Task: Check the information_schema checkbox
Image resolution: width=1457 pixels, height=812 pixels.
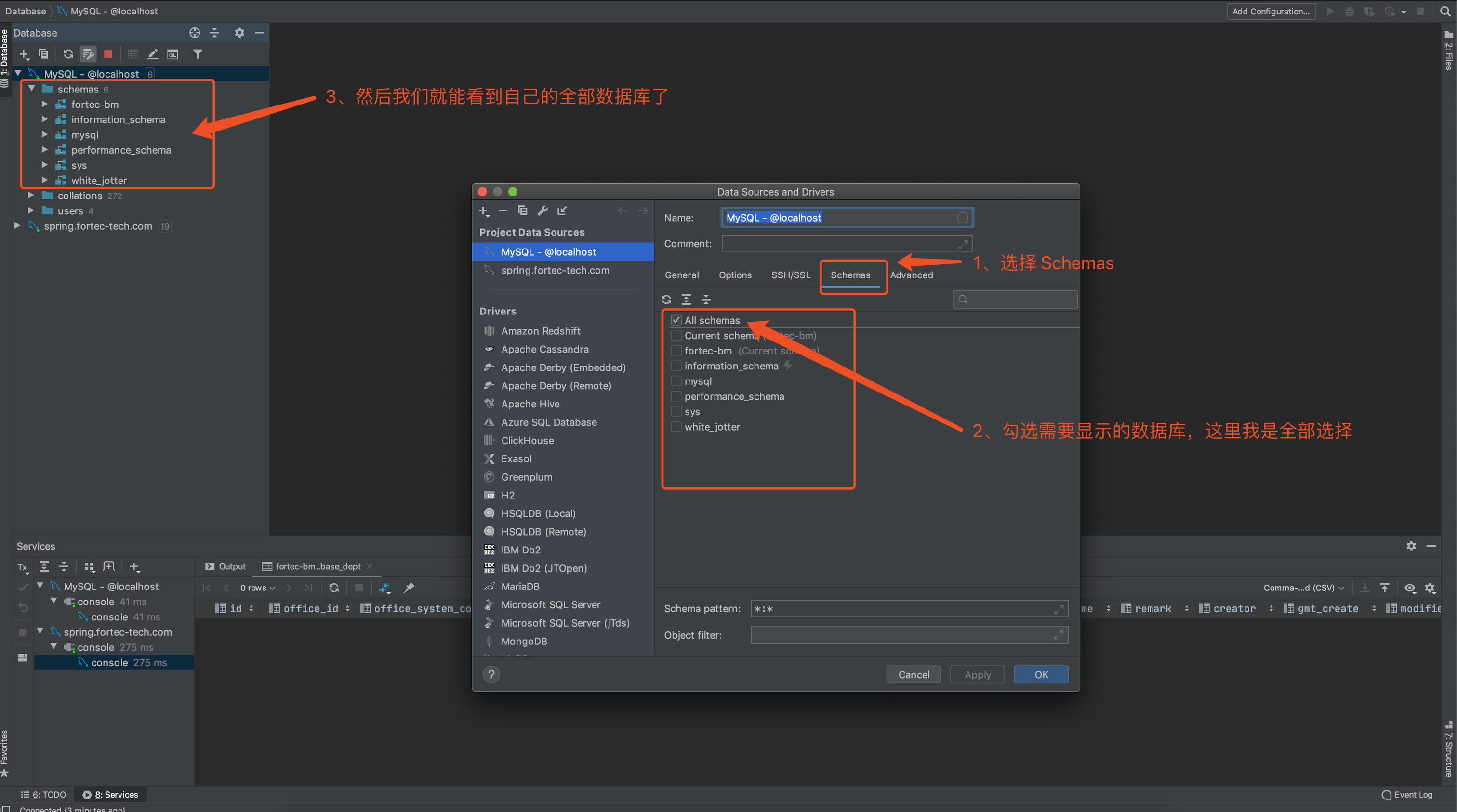Action: click(x=676, y=366)
